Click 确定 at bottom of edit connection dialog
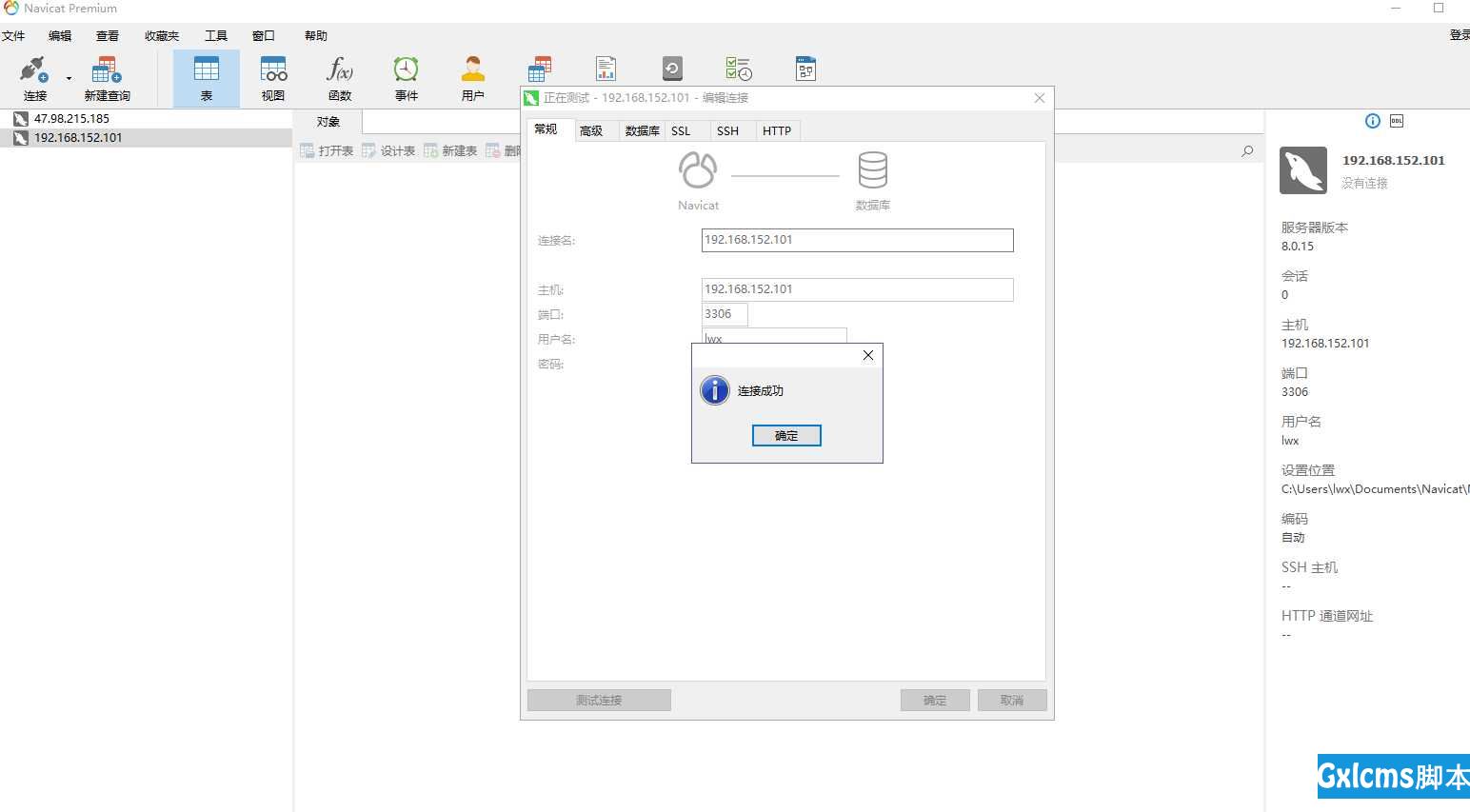 click(935, 701)
